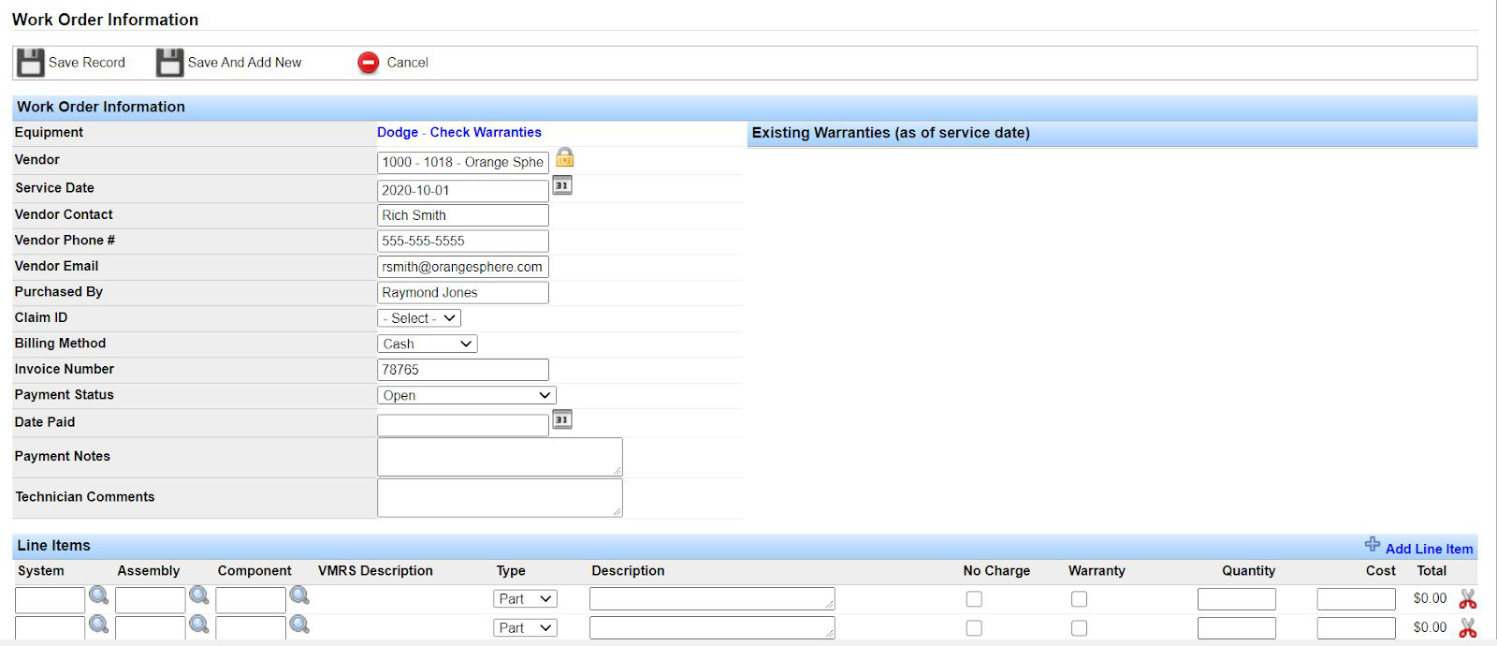The height and width of the screenshot is (646, 1497).
Task: Click first line item Quantity field
Action: tap(1237, 600)
